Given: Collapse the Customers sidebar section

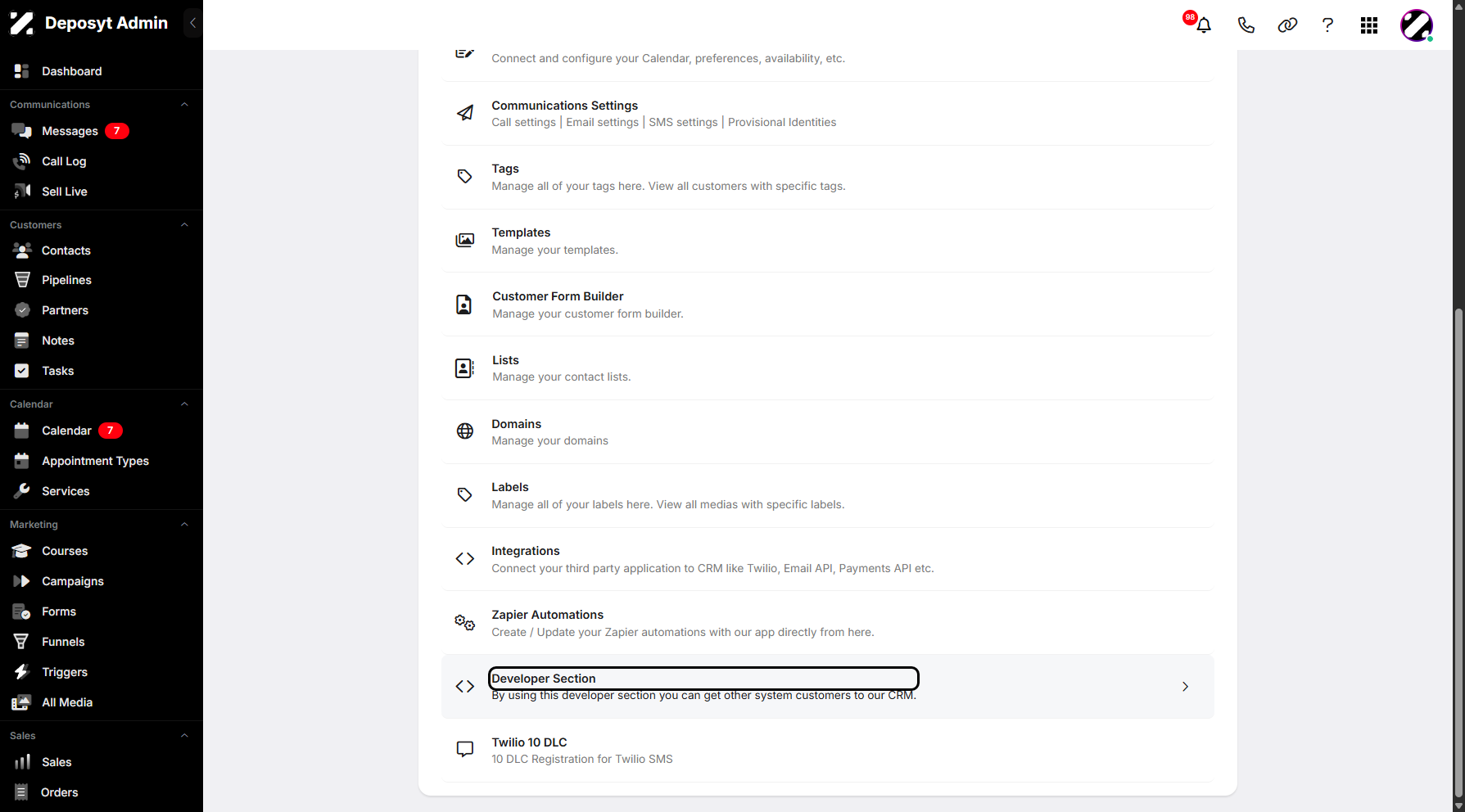Looking at the screenshot, I should click(x=184, y=225).
